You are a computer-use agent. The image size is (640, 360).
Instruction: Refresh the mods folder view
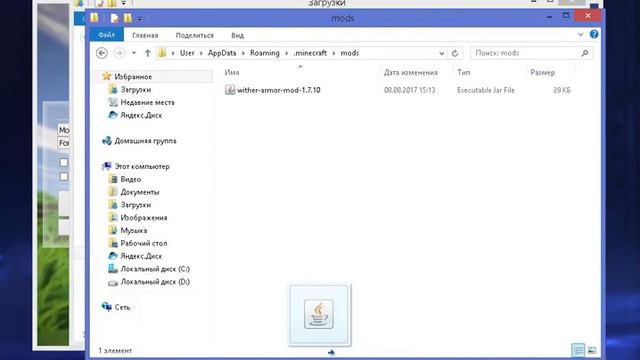pyautogui.click(x=455, y=53)
